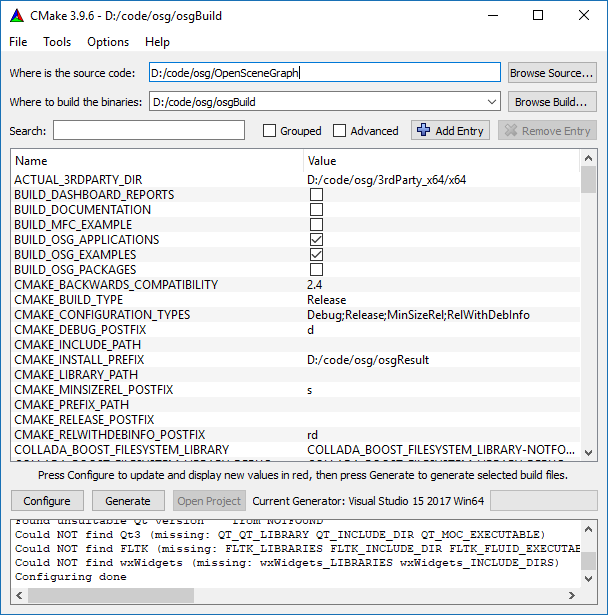Click output log horizontal scroll left arrow
The width and height of the screenshot is (608, 615).
point(19,595)
